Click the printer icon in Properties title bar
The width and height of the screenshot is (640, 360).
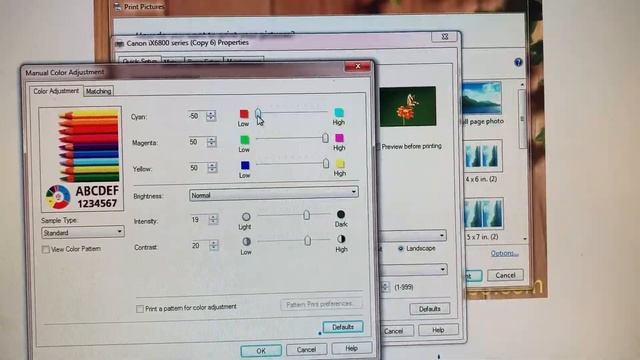(119, 43)
